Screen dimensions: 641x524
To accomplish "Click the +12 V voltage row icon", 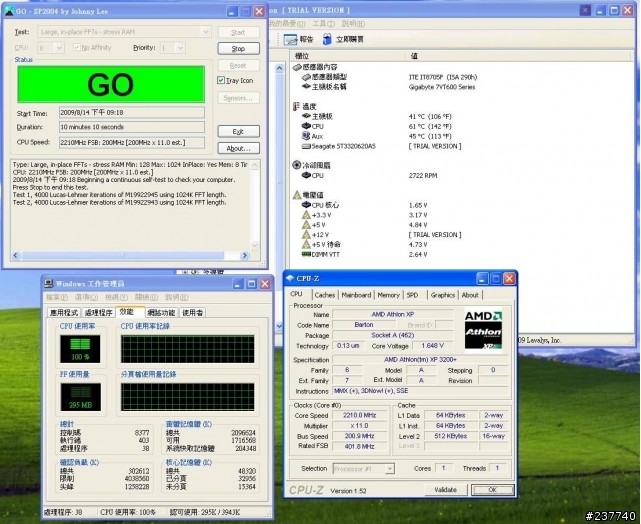I will 306,234.
